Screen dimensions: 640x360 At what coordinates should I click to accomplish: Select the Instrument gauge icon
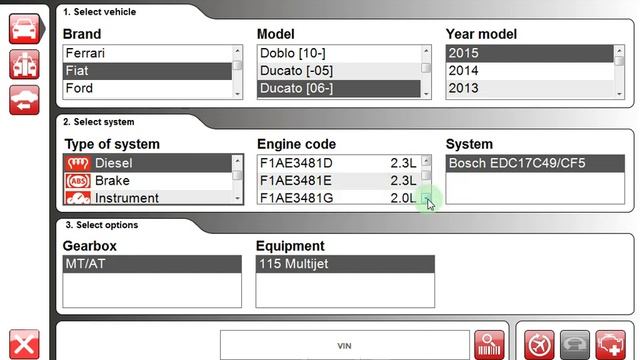click(x=78, y=198)
